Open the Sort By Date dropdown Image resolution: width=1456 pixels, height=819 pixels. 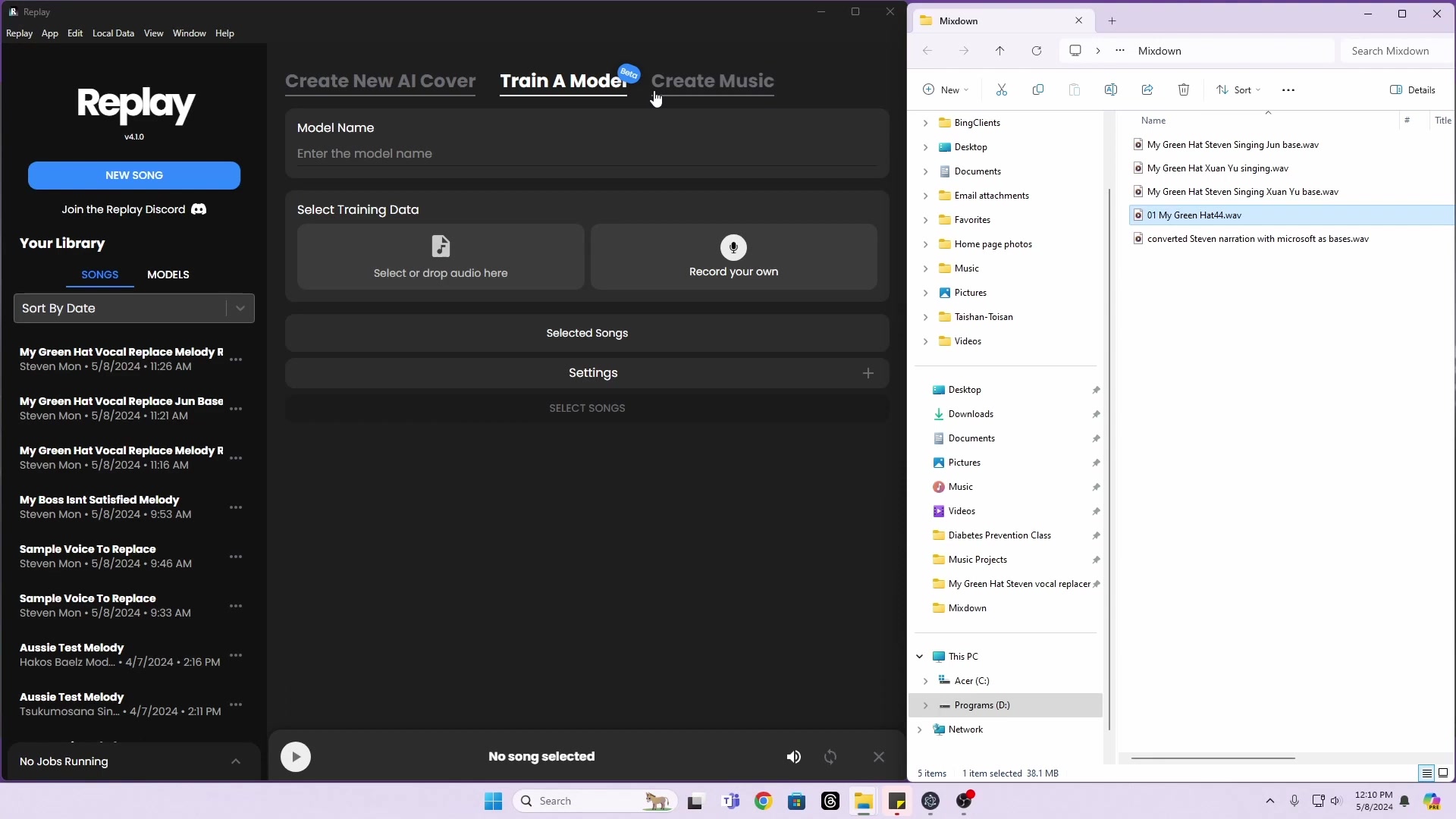[x=133, y=308]
